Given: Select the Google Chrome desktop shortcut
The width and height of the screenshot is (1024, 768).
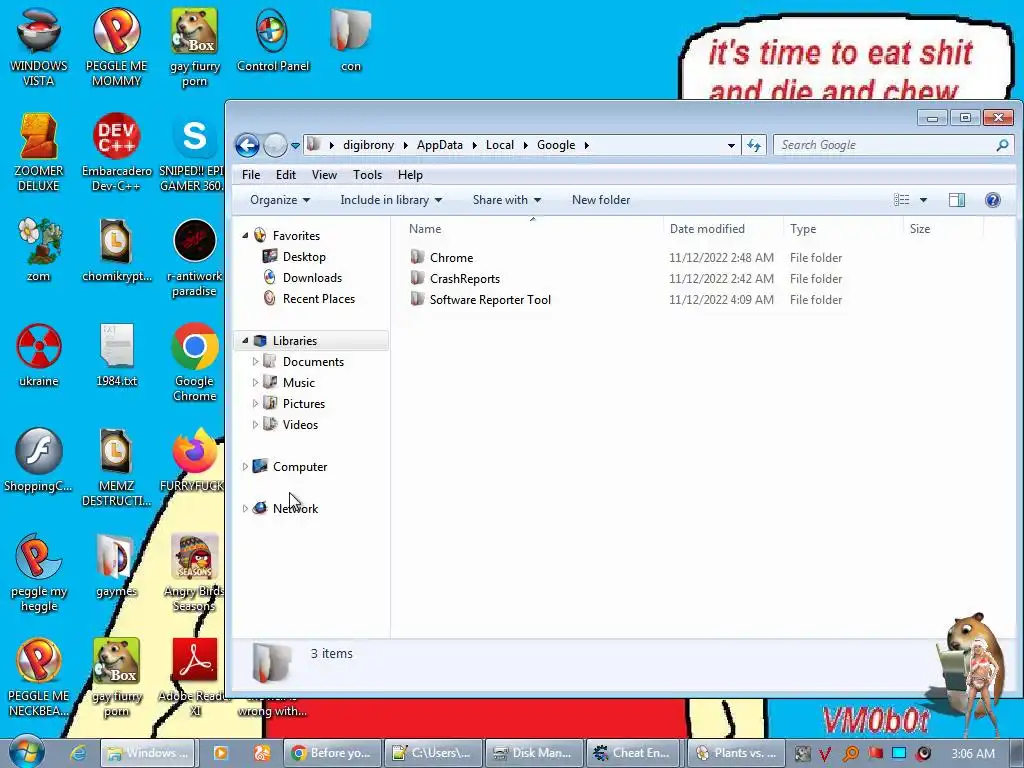Looking at the screenshot, I should [x=194, y=362].
